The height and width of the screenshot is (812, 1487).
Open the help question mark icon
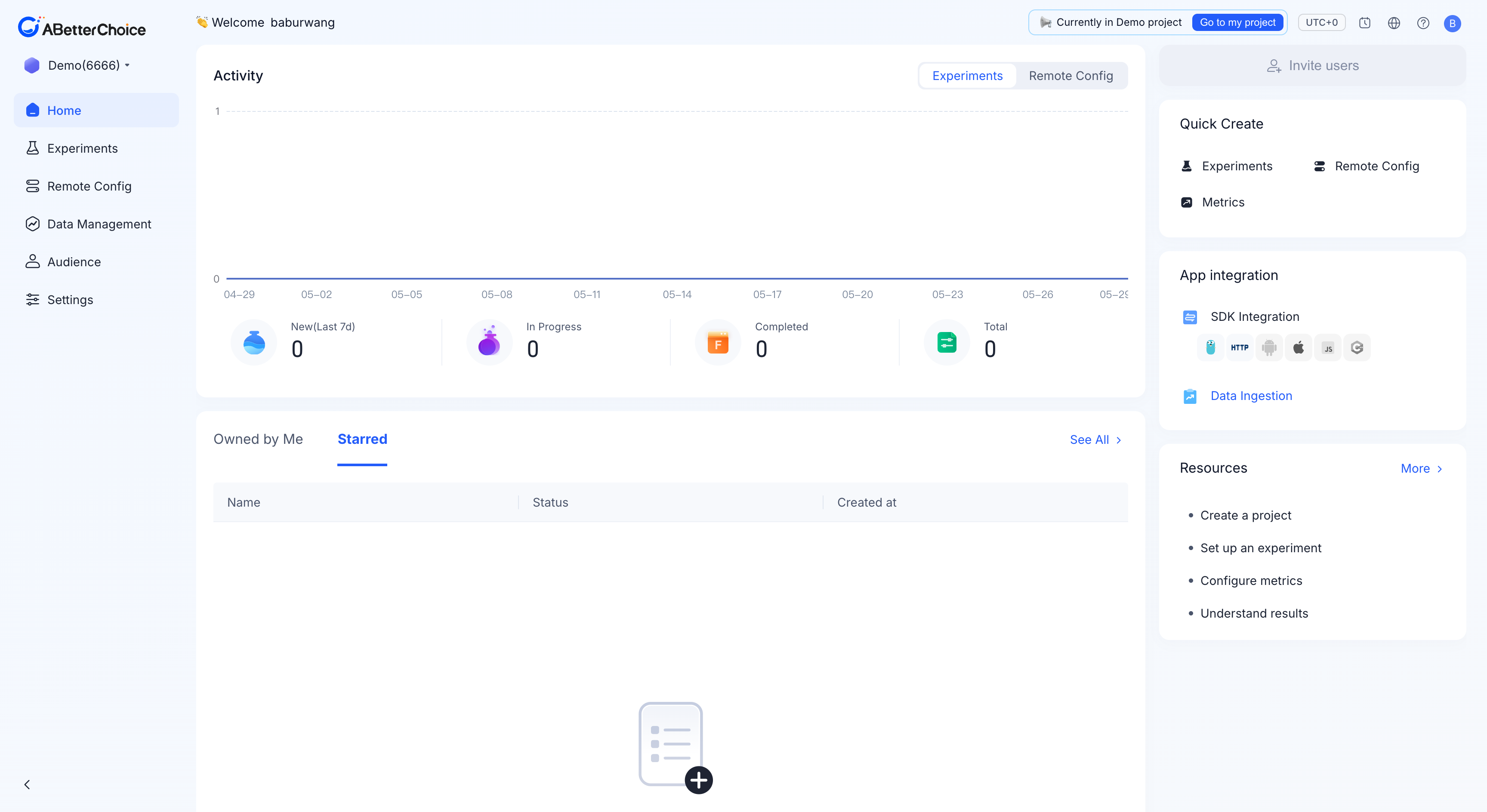pyautogui.click(x=1423, y=23)
